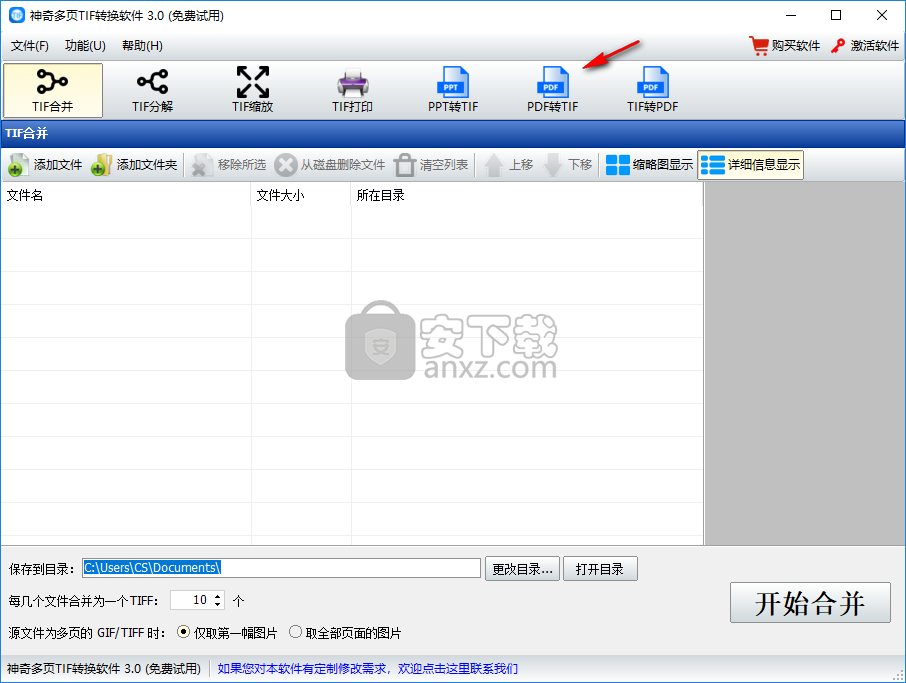The image size is (906, 683).
Task: Click 添加文件 to add files
Action: (45, 165)
